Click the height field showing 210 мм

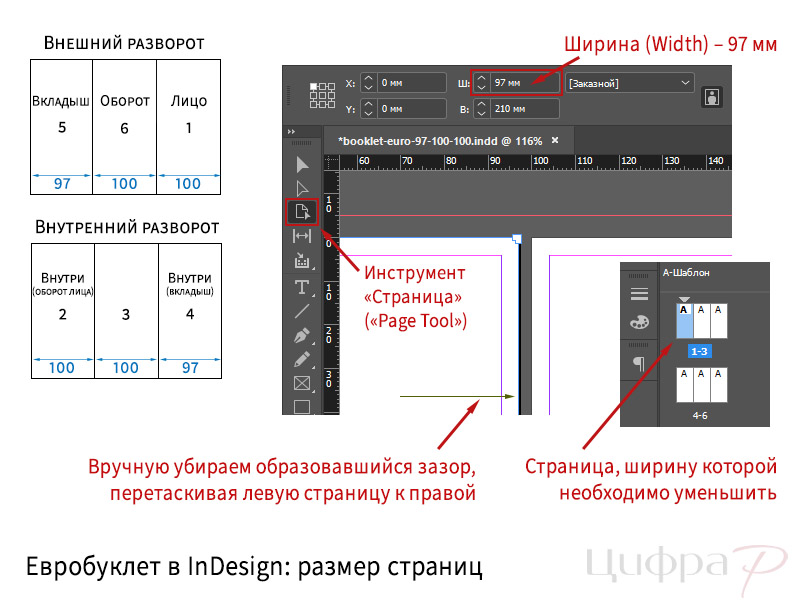tap(524, 109)
